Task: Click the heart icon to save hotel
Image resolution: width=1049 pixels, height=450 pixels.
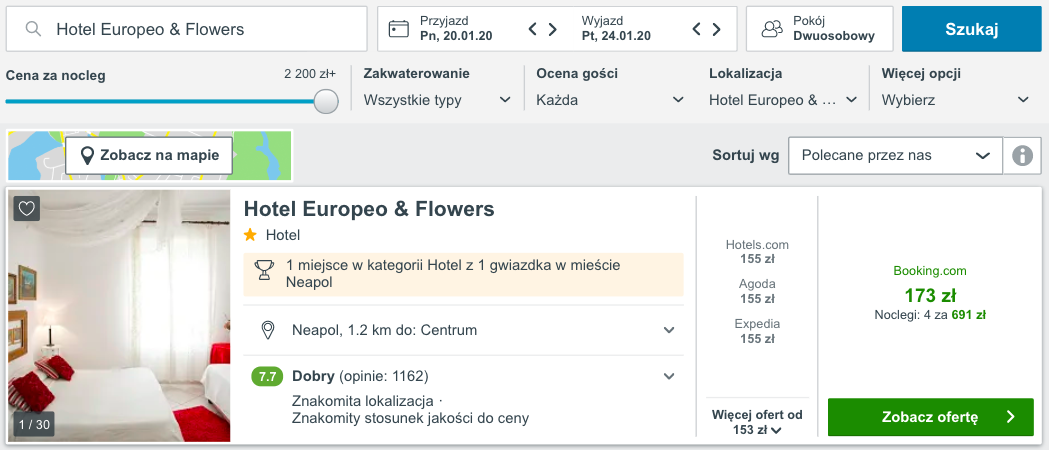Action: click(x=26, y=209)
